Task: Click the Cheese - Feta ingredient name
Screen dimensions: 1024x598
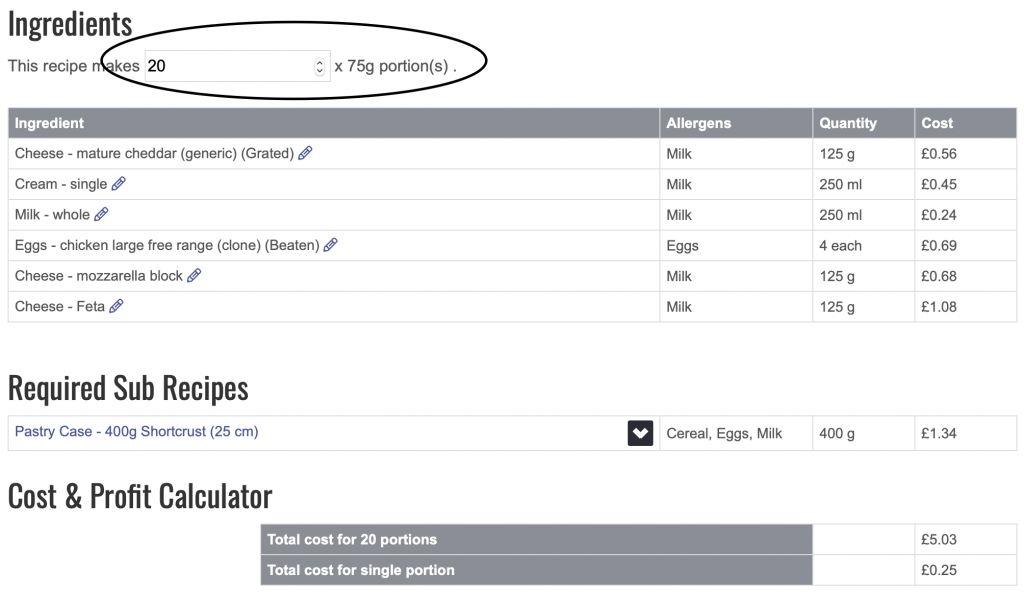Action: click(x=59, y=307)
